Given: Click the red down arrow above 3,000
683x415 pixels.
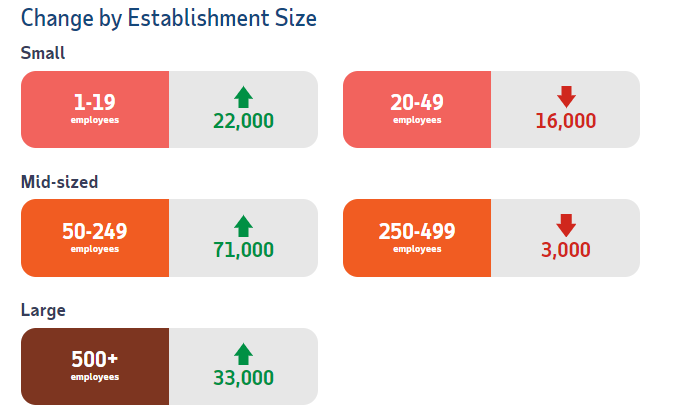Looking at the screenshot, I should [x=566, y=225].
